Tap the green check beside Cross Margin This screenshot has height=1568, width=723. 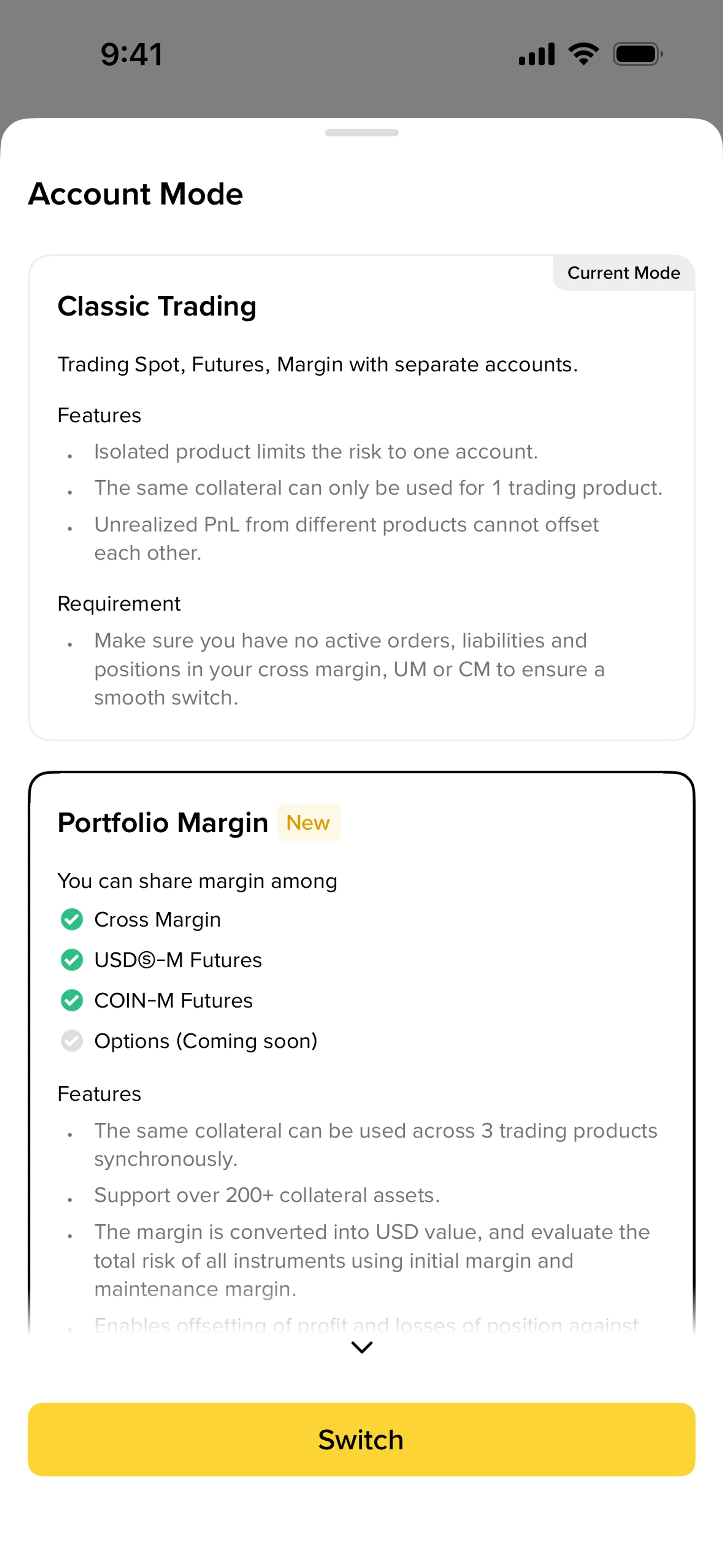72,919
